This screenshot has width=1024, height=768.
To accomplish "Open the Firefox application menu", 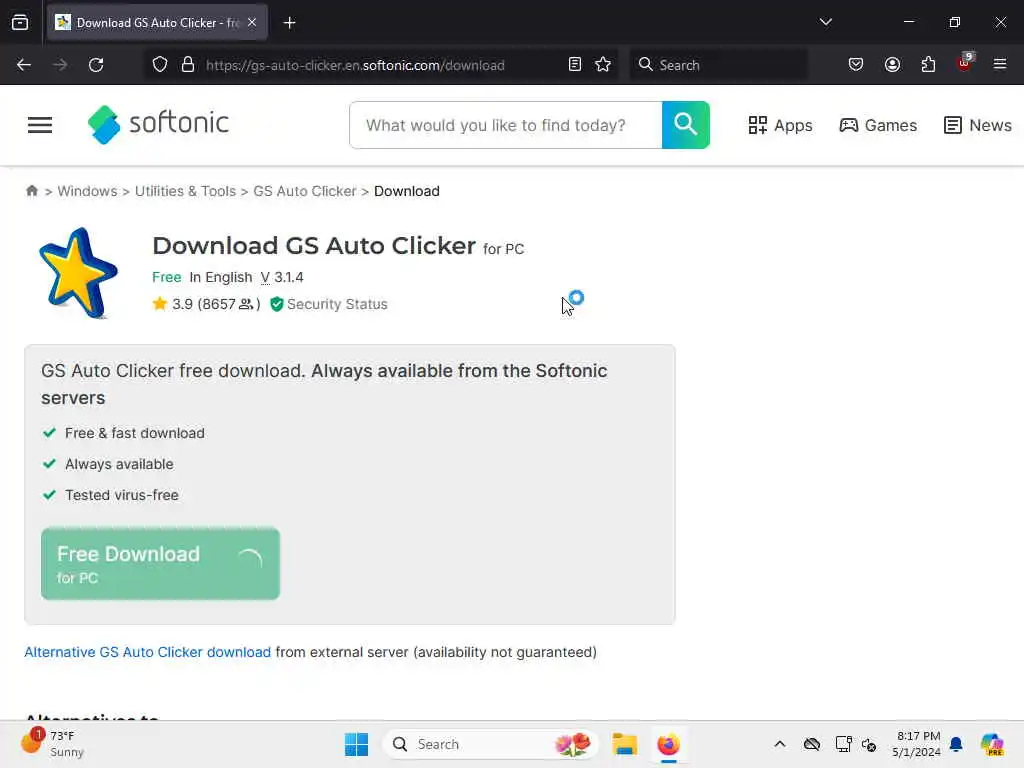I will 1000,65.
